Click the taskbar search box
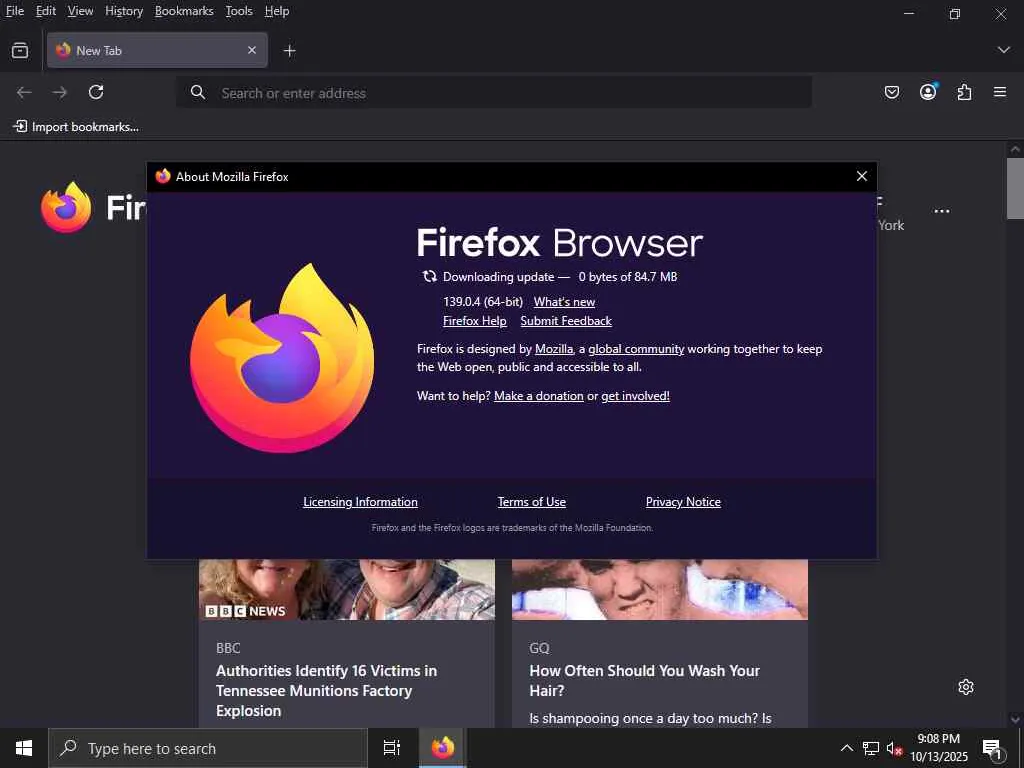Screen dimensions: 1024x768 click(x=208, y=748)
